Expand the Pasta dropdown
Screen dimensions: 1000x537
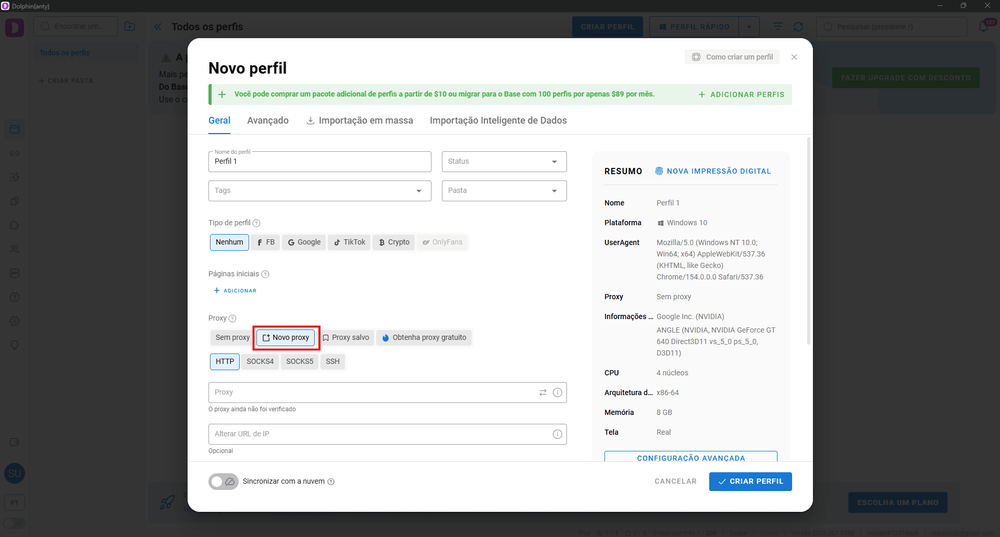504,191
